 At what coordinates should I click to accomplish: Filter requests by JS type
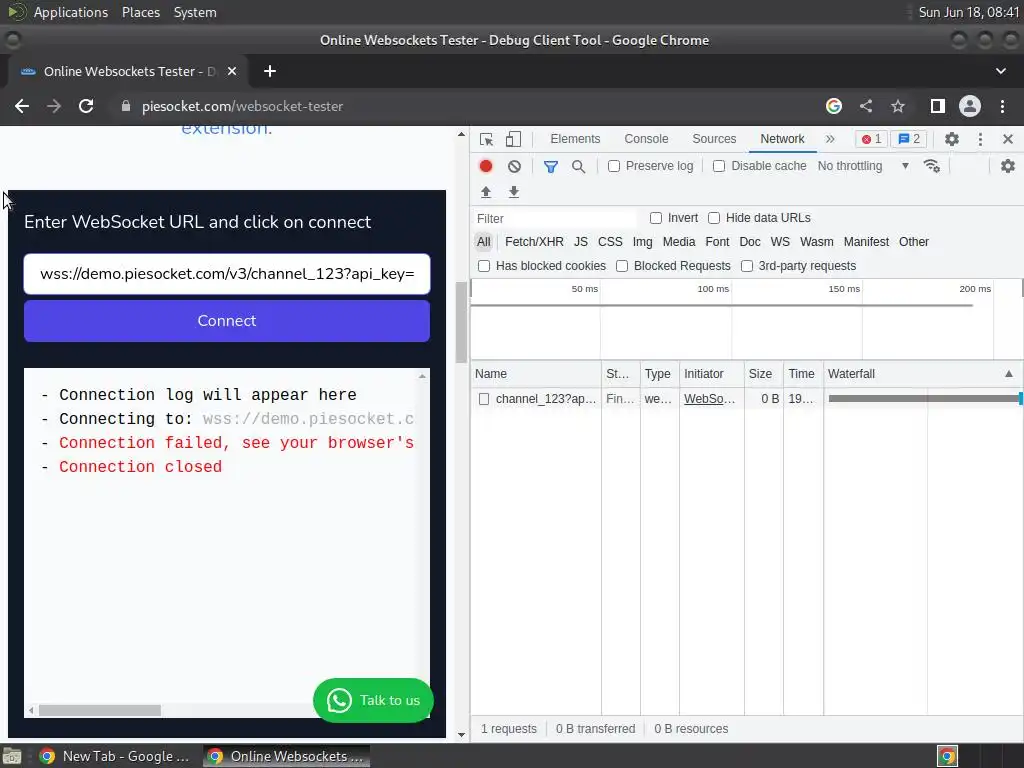[x=581, y=242]
